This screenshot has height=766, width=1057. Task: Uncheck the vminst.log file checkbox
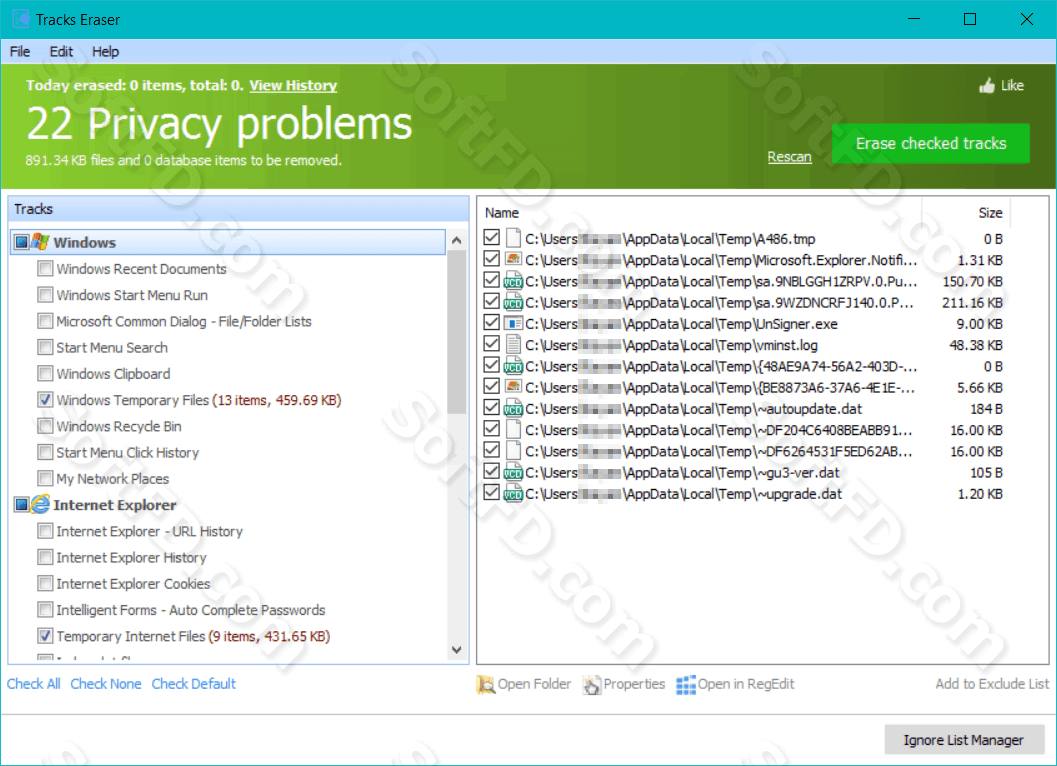point(492,344)
